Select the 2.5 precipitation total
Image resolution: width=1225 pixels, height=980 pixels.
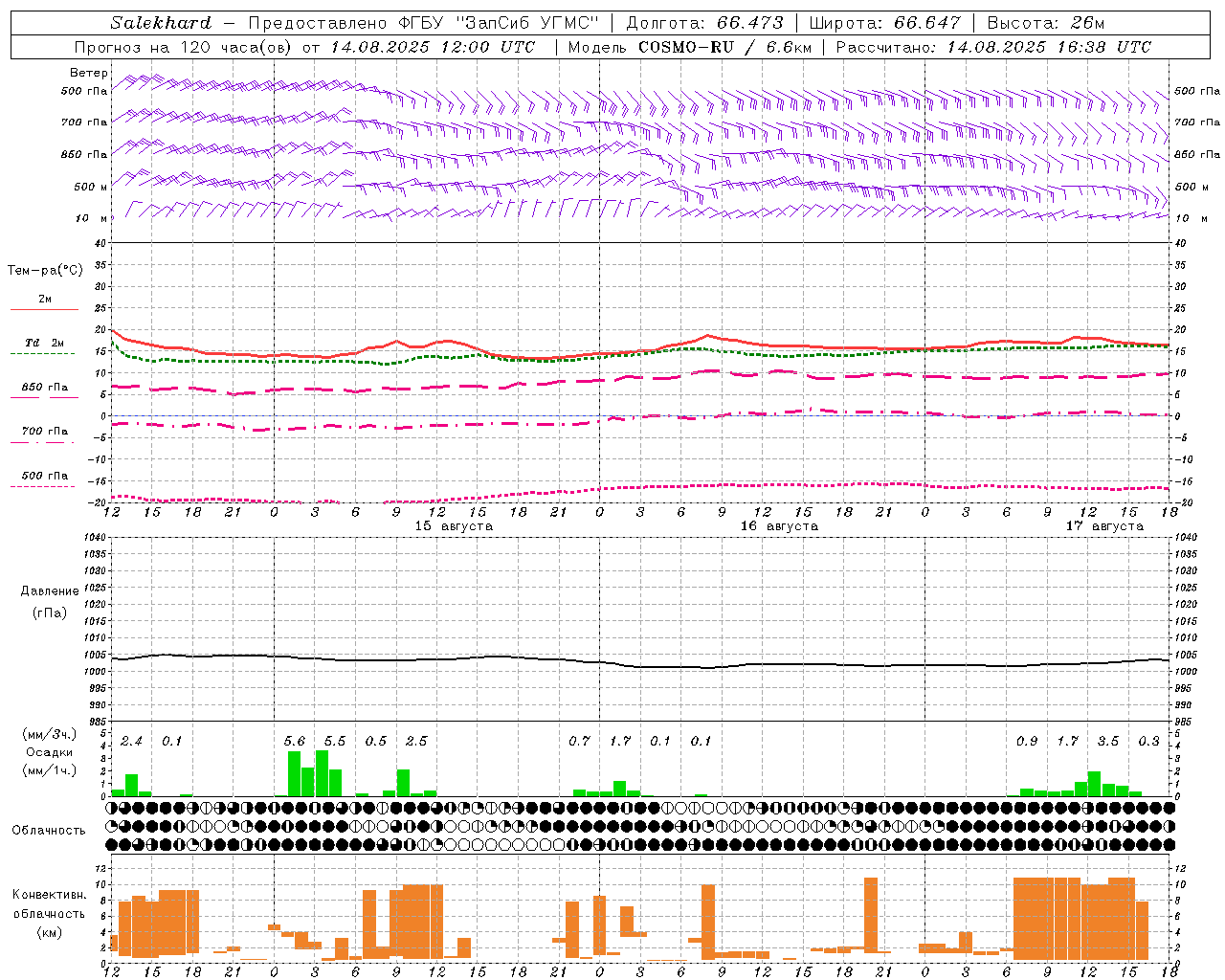416,742
